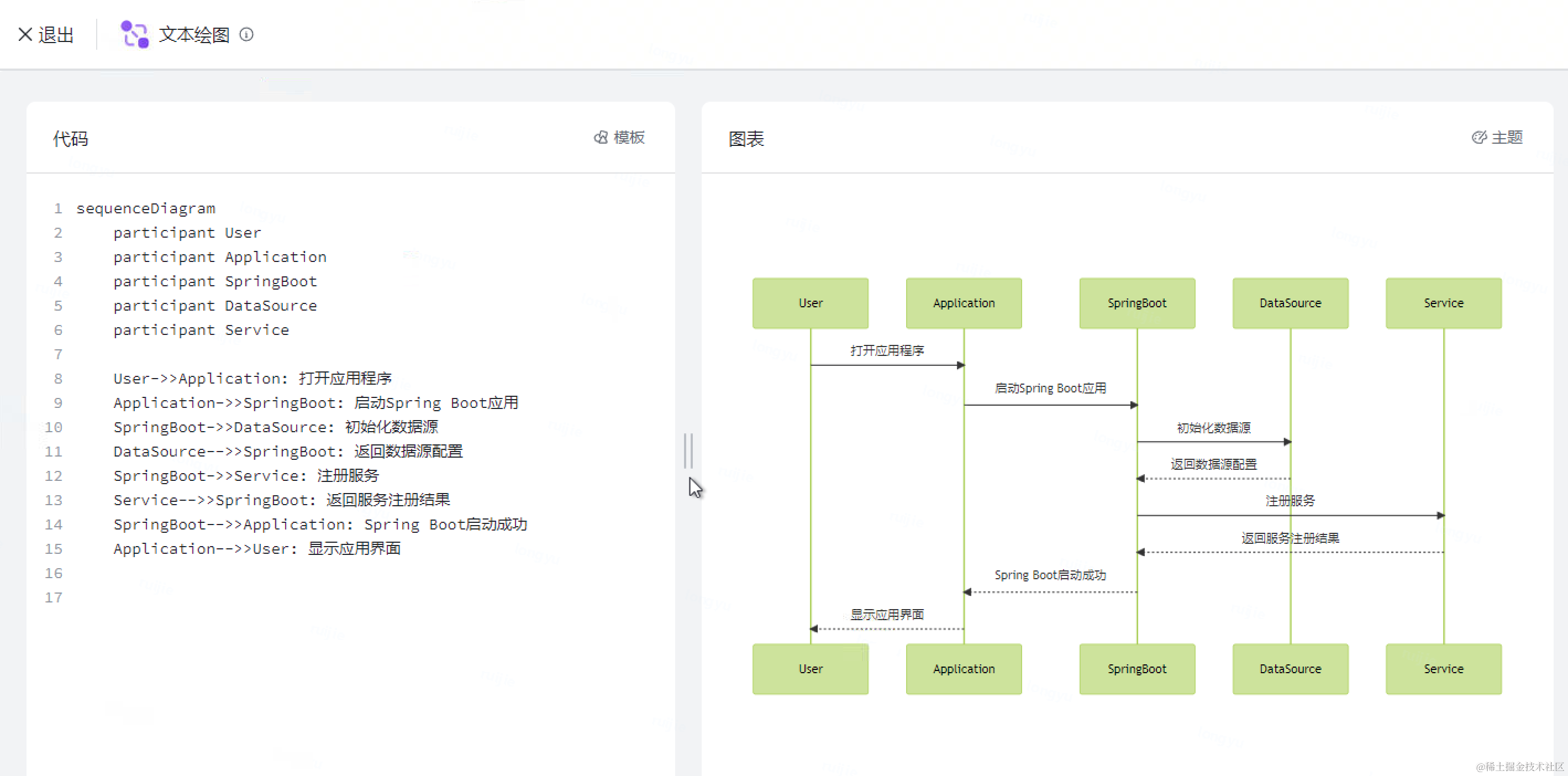Click top DataSource participant box
Screen dimensions: 1568x776
[x=1290, y=303]
